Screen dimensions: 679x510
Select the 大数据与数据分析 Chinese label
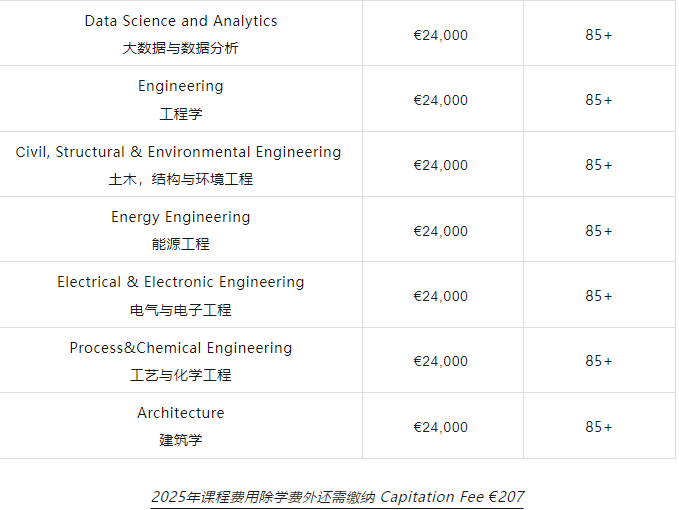click(x=181, y=48)
